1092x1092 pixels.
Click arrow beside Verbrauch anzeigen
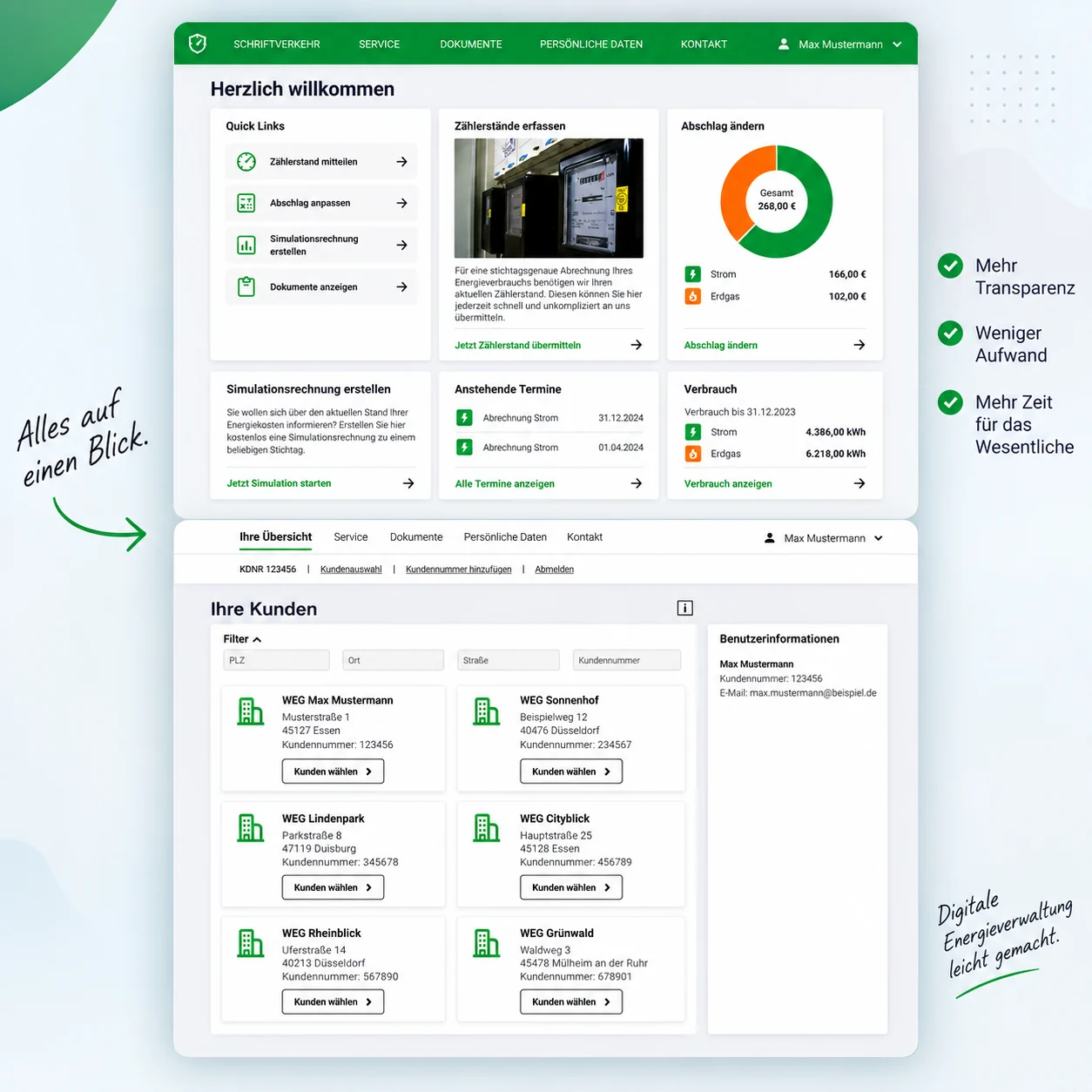[x=859, y=483]
